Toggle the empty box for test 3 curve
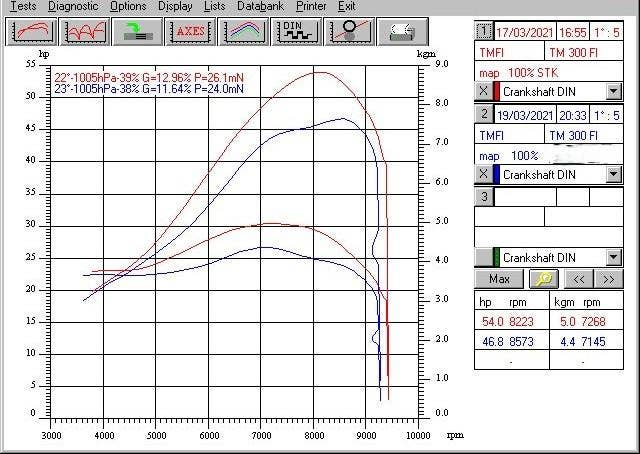This screenshot has height=454, width=640. pos(483,257)
